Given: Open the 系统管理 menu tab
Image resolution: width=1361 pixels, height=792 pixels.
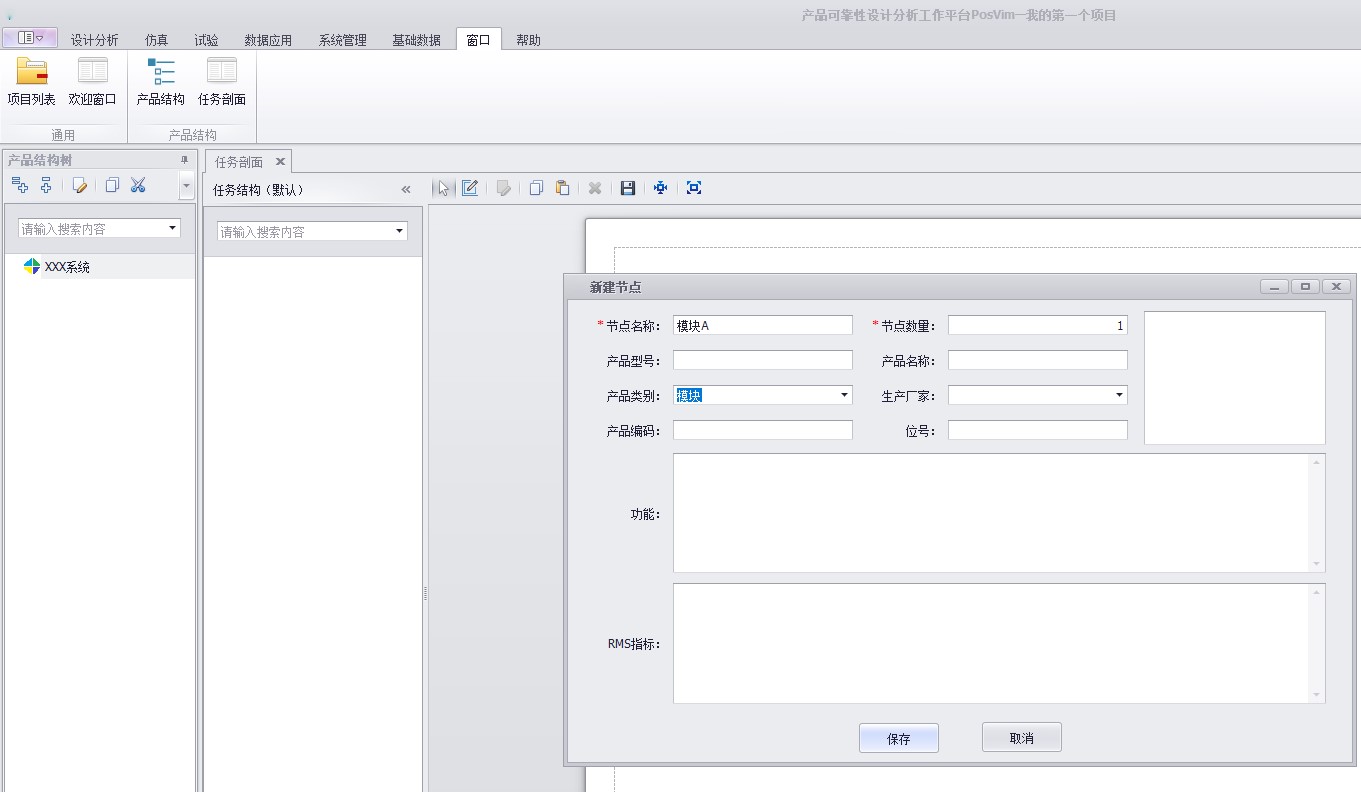Looking at the screenshot, I should [342, 40].
